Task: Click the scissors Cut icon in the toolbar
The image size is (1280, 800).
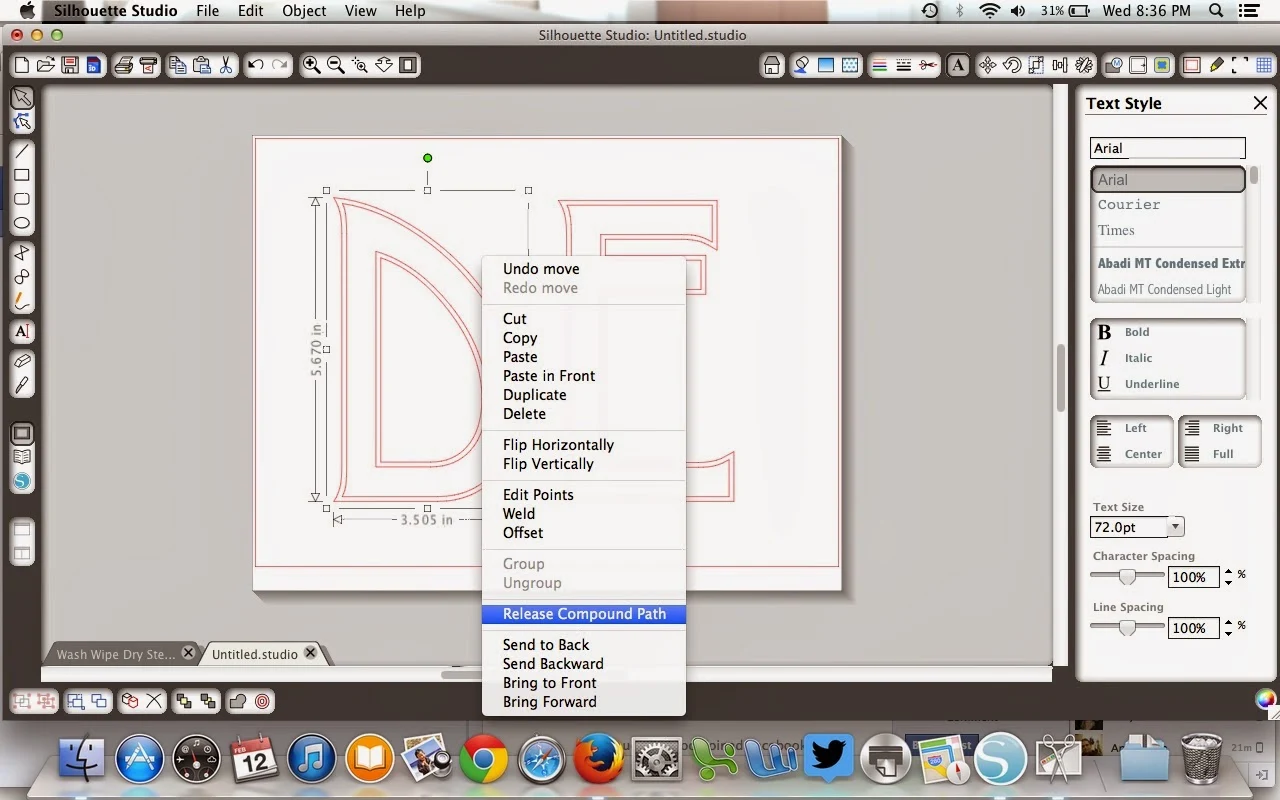Action: coord(226,66)
